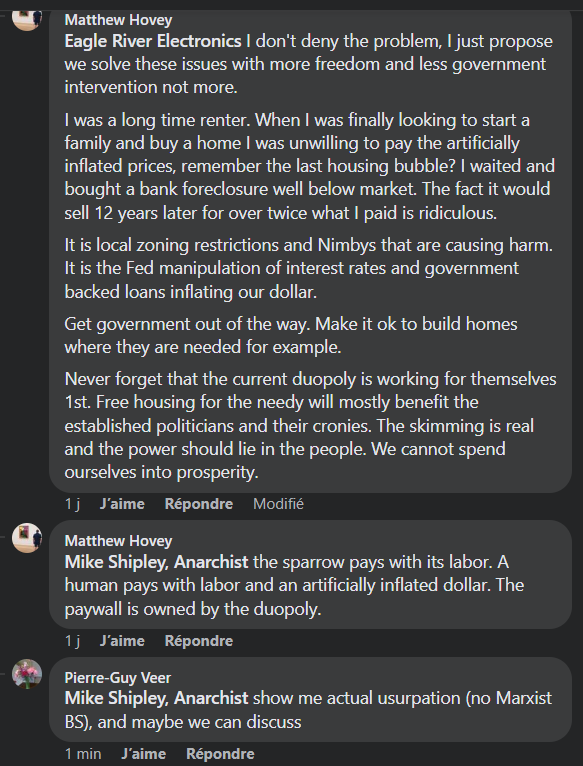Image resolution: width=583 pixels, height=766 pixels.
Task: Open Pierre-Guy Veer's profile name link
Action: coord(118,678)
